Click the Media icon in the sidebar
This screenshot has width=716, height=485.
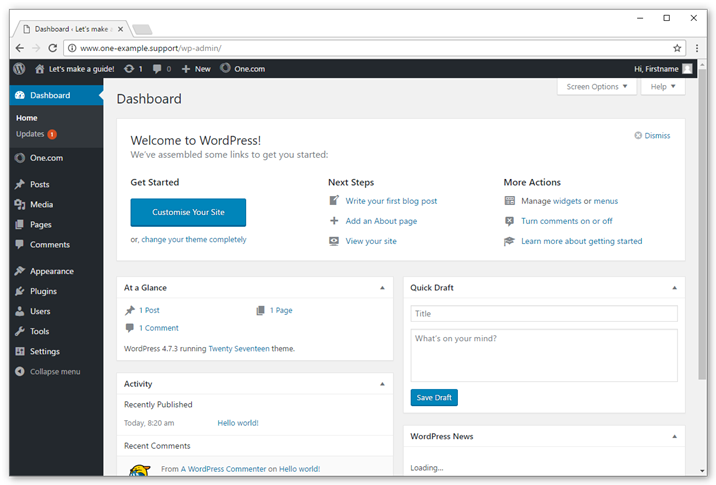pos(20,204)
